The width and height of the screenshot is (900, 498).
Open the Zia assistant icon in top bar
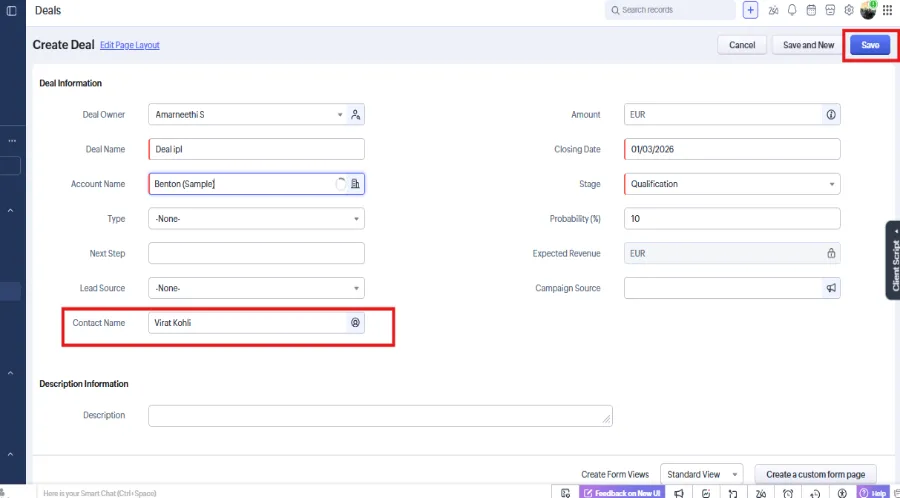pyautogui.click(x=773, y=10)
